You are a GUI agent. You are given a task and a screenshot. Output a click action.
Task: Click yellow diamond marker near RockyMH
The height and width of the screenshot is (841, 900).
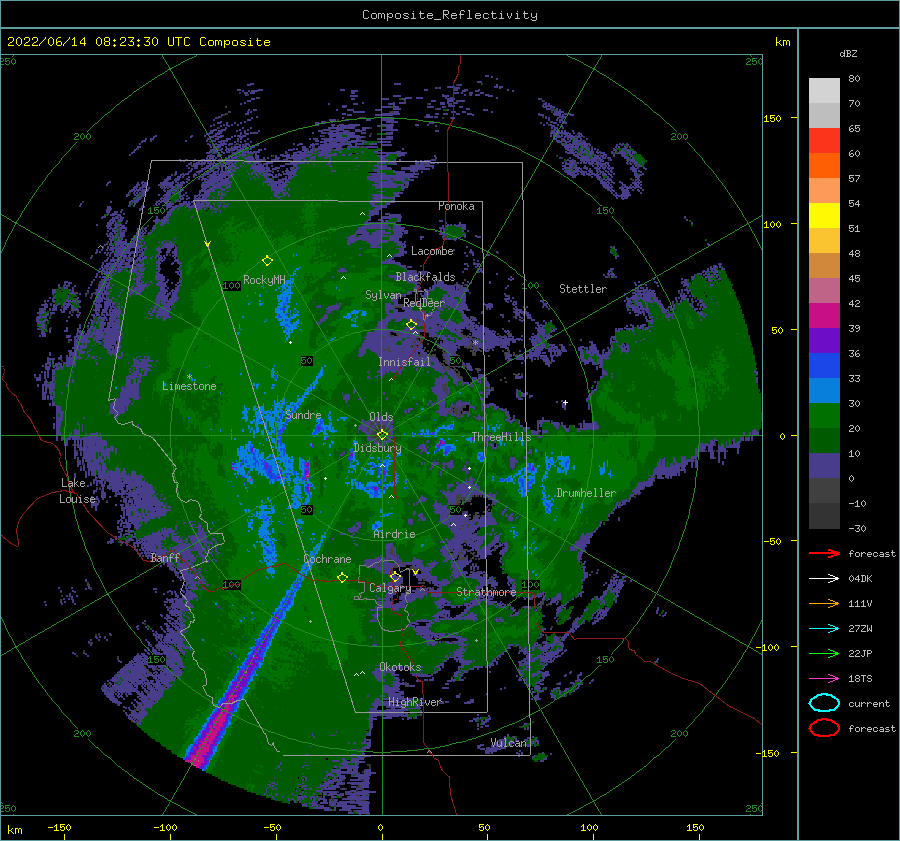[267, 261]
